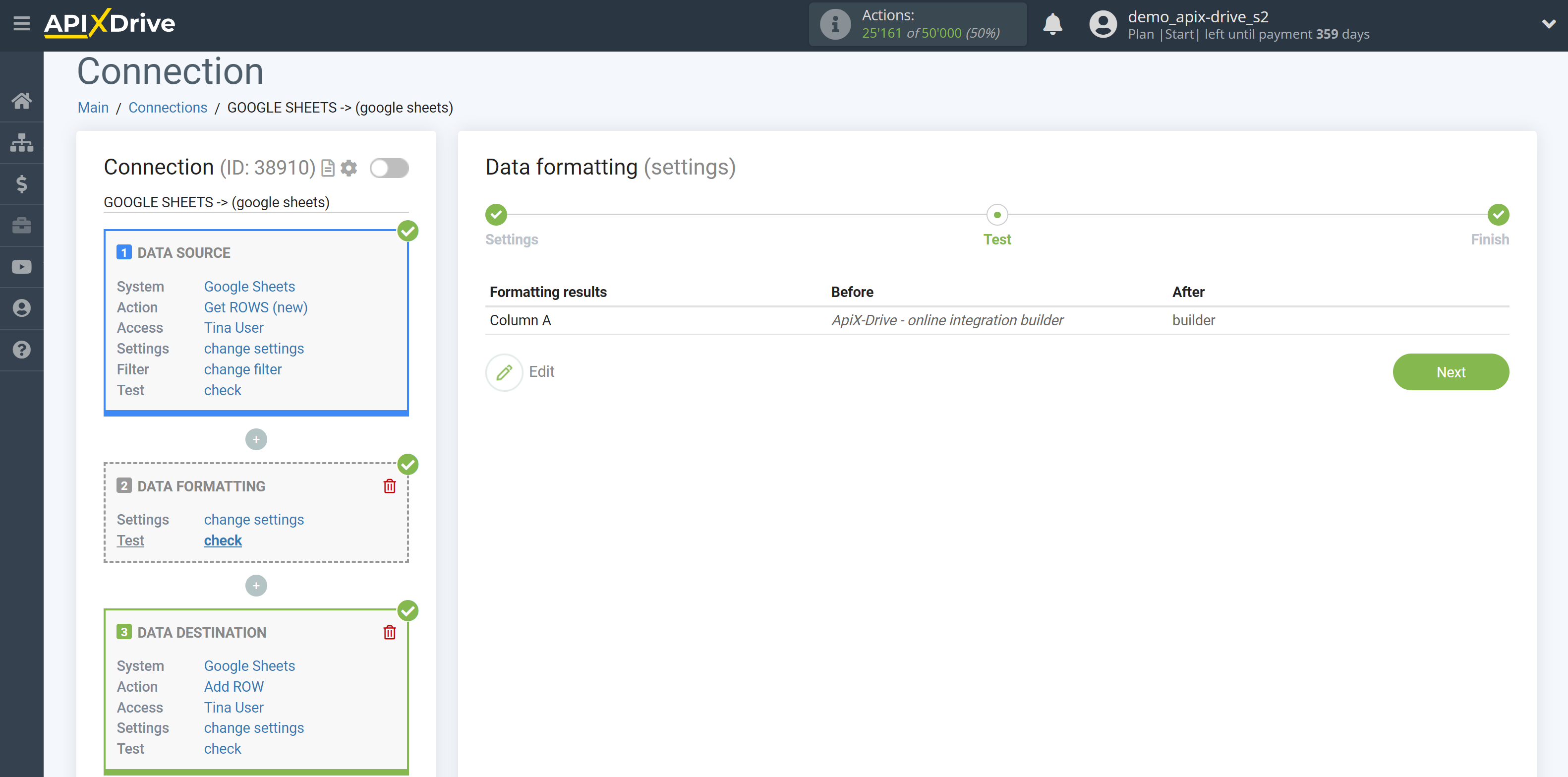Expand the hamburger menu icon
The width and height of the screenshot is (1568, 777).
(22, 22)
